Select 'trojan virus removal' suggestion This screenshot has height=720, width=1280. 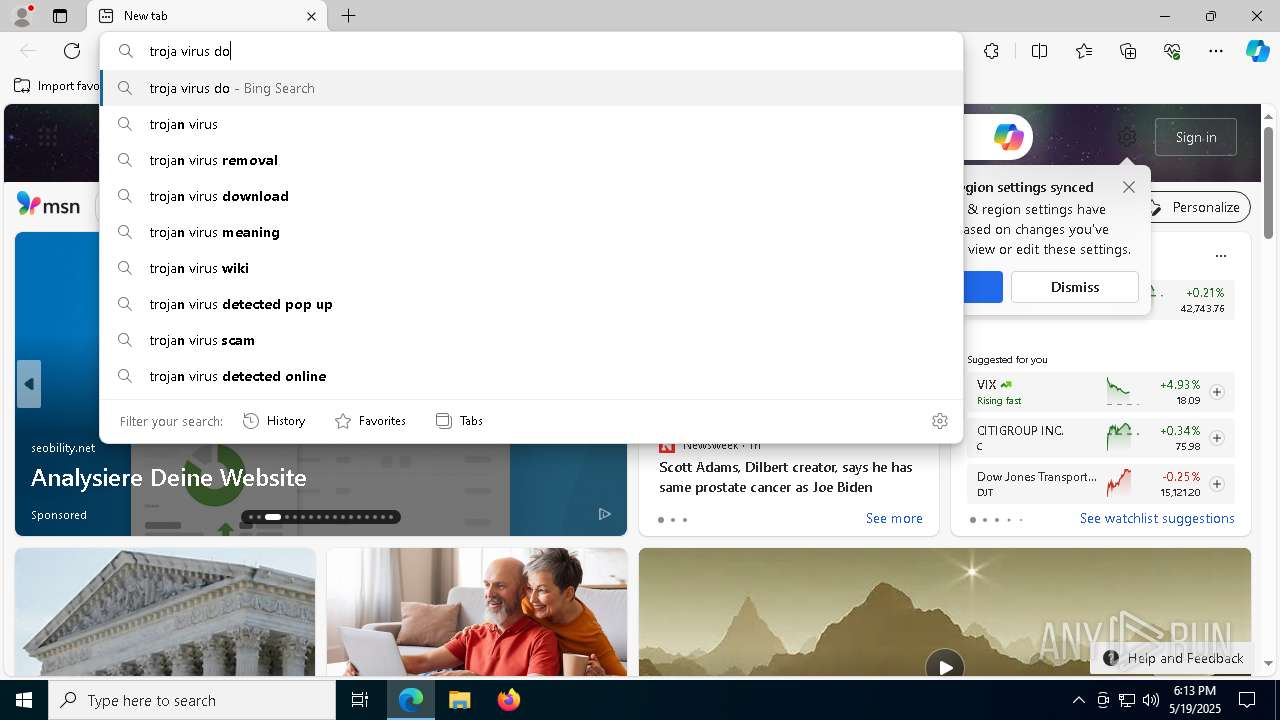tap(531, 160)
